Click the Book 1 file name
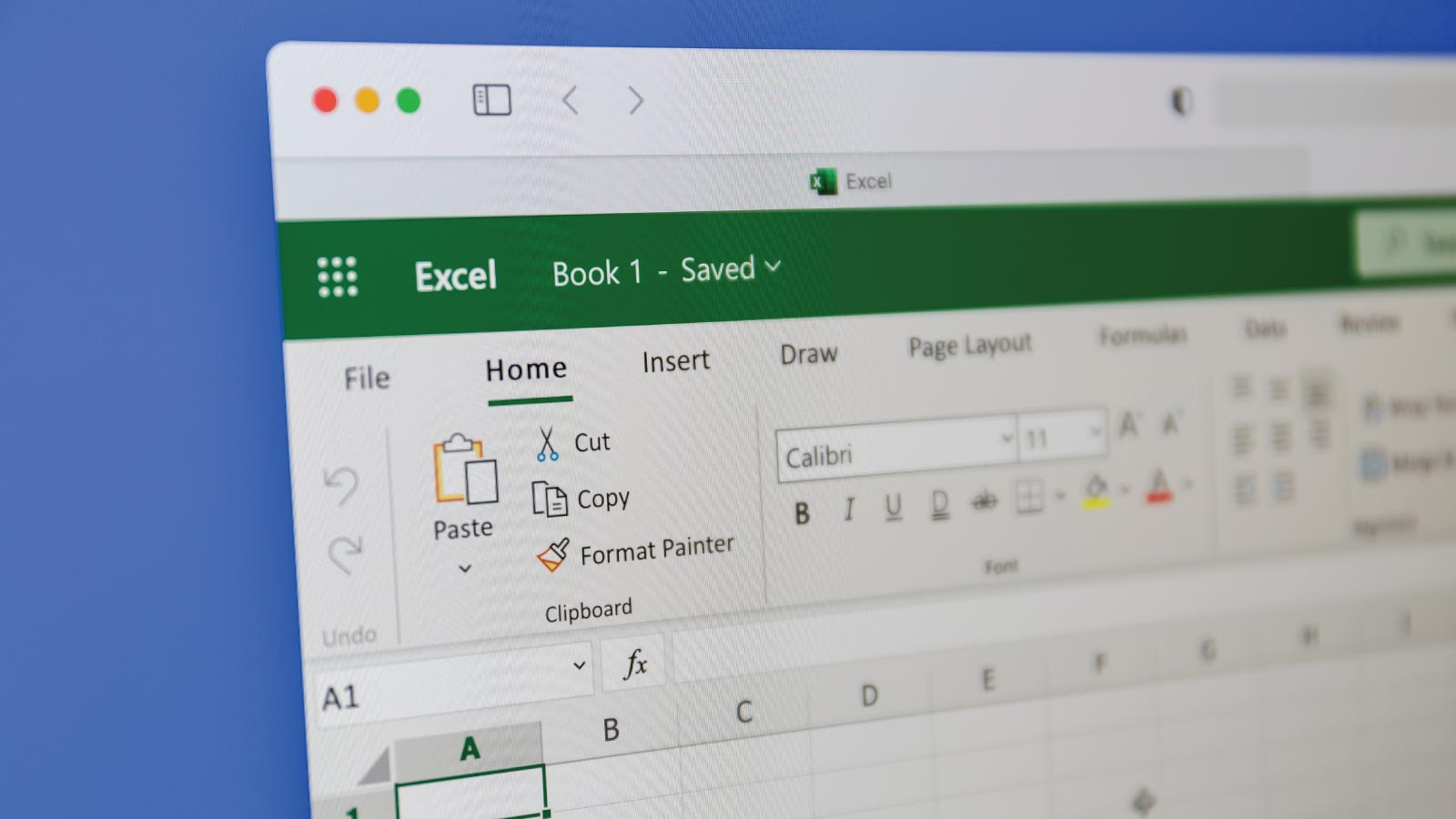The width and height of the screenshot is (1456, 819). (597, 273)
